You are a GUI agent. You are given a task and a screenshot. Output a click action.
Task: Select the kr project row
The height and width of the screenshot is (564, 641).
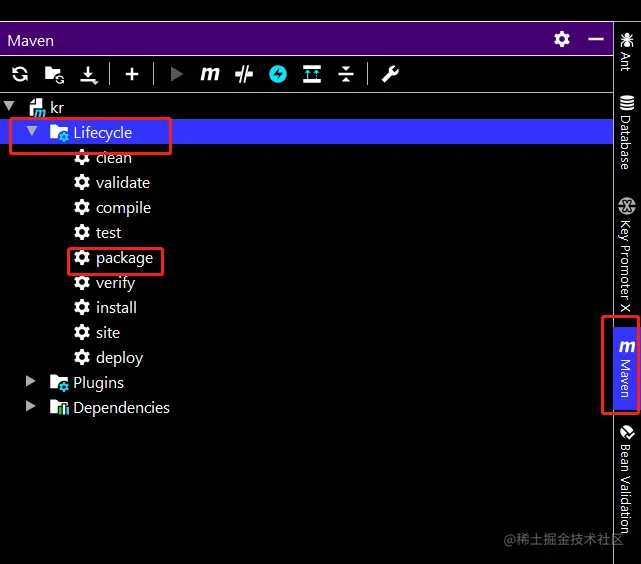pos(307,107)
